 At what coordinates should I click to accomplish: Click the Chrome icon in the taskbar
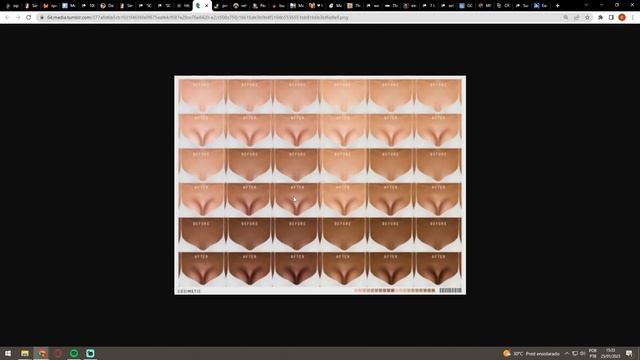42,353
